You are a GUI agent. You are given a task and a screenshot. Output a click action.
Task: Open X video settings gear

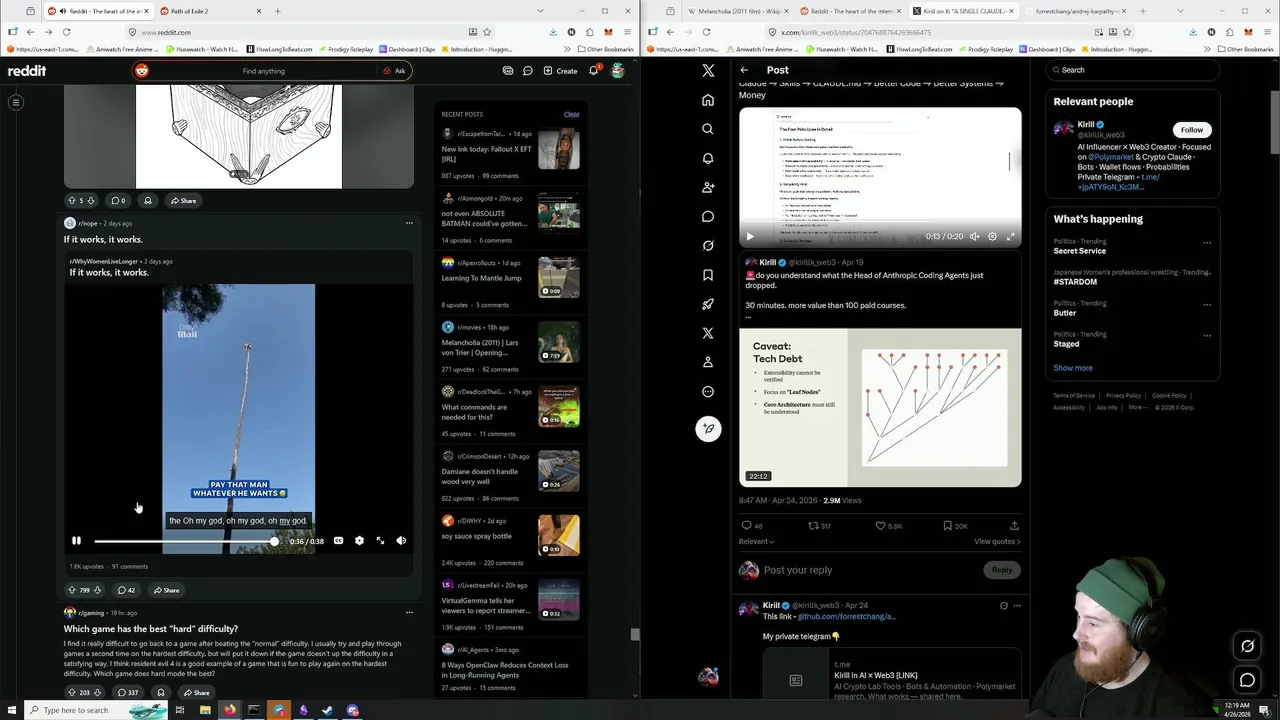(992, 237)
